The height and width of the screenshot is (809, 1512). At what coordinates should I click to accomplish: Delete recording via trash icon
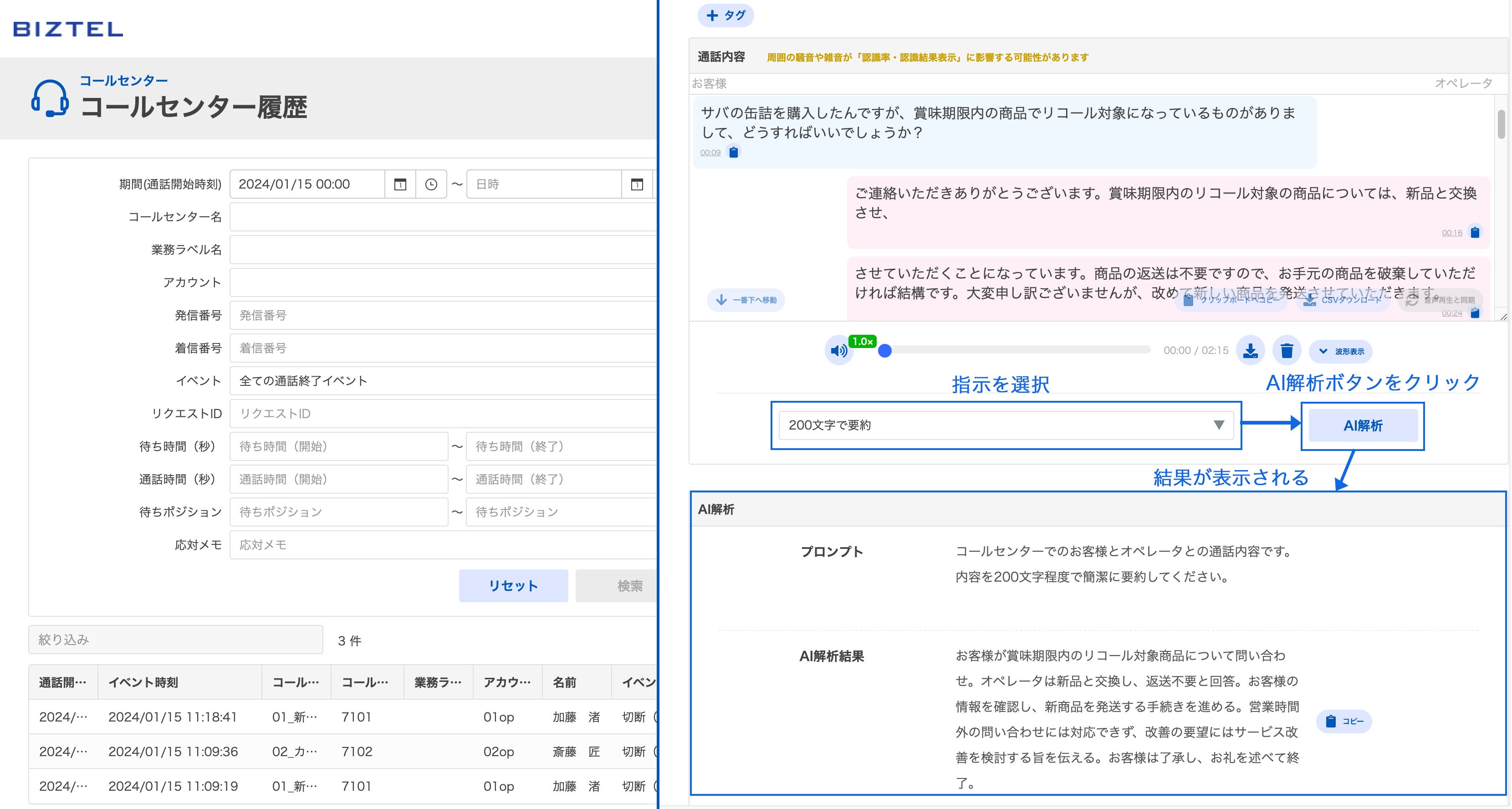[1287, 350]
